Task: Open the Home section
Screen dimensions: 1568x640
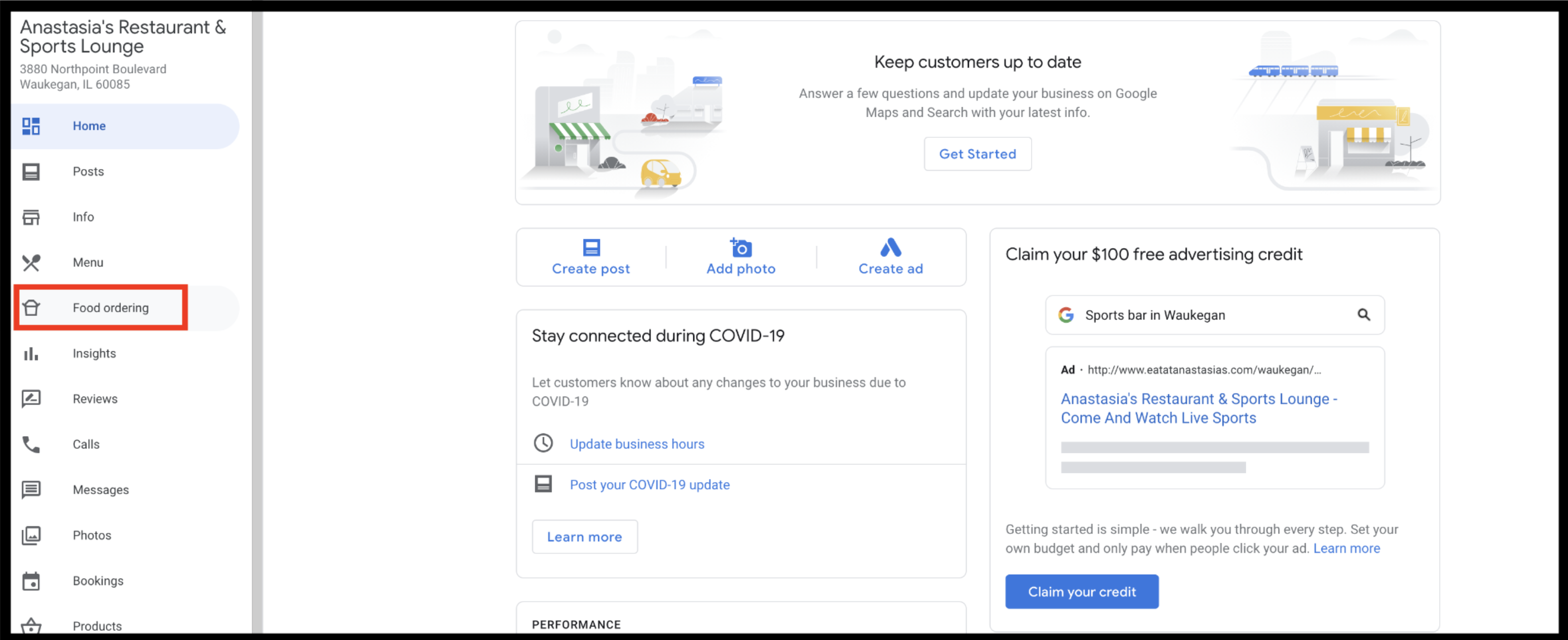Action: 125,126
